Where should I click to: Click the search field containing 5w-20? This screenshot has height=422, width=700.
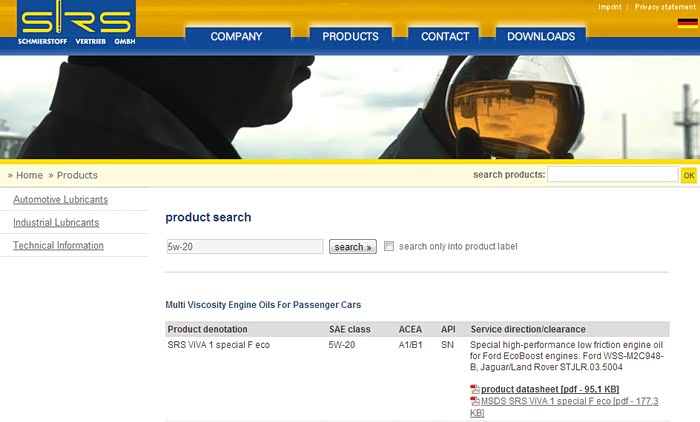[x=245, y=246]
